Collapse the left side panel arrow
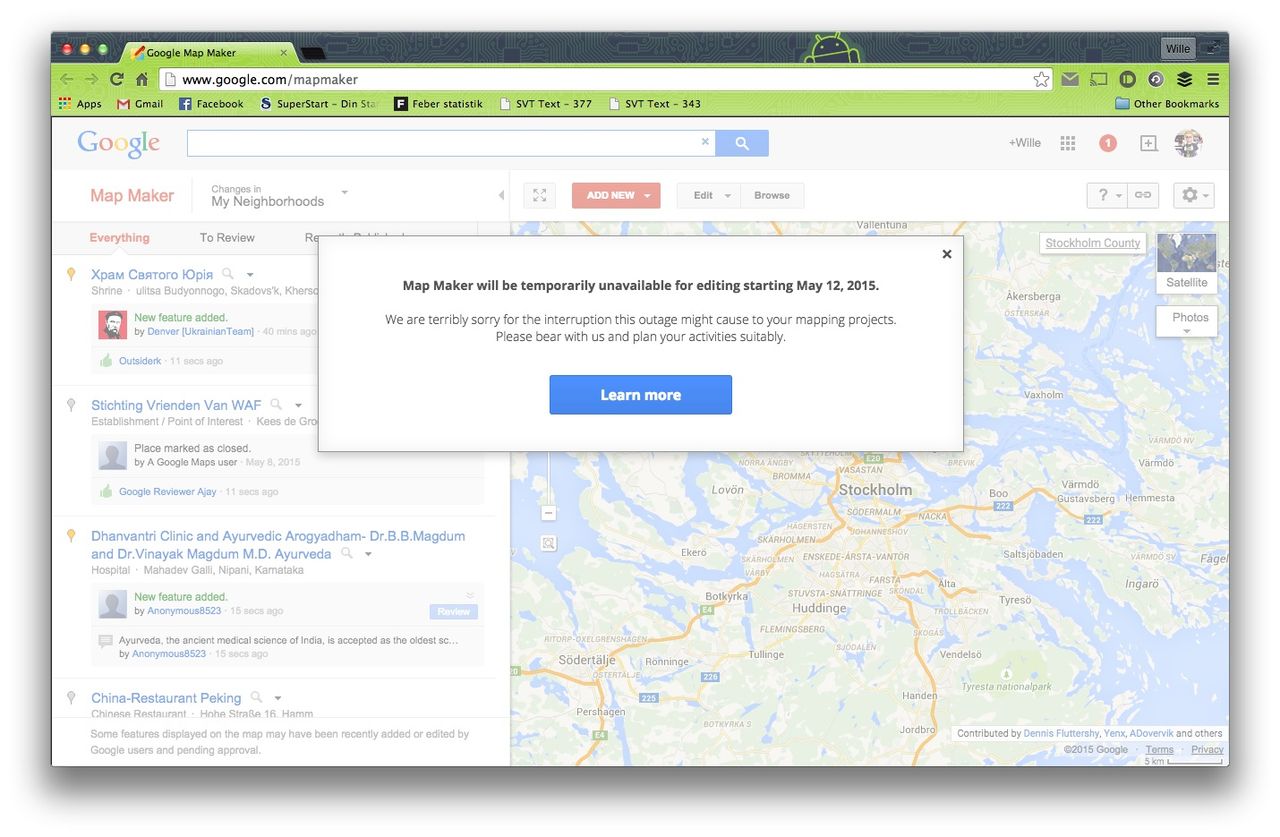Viewport: 1280px width, 837px height. pyautogui.click(x=501, y=195)
